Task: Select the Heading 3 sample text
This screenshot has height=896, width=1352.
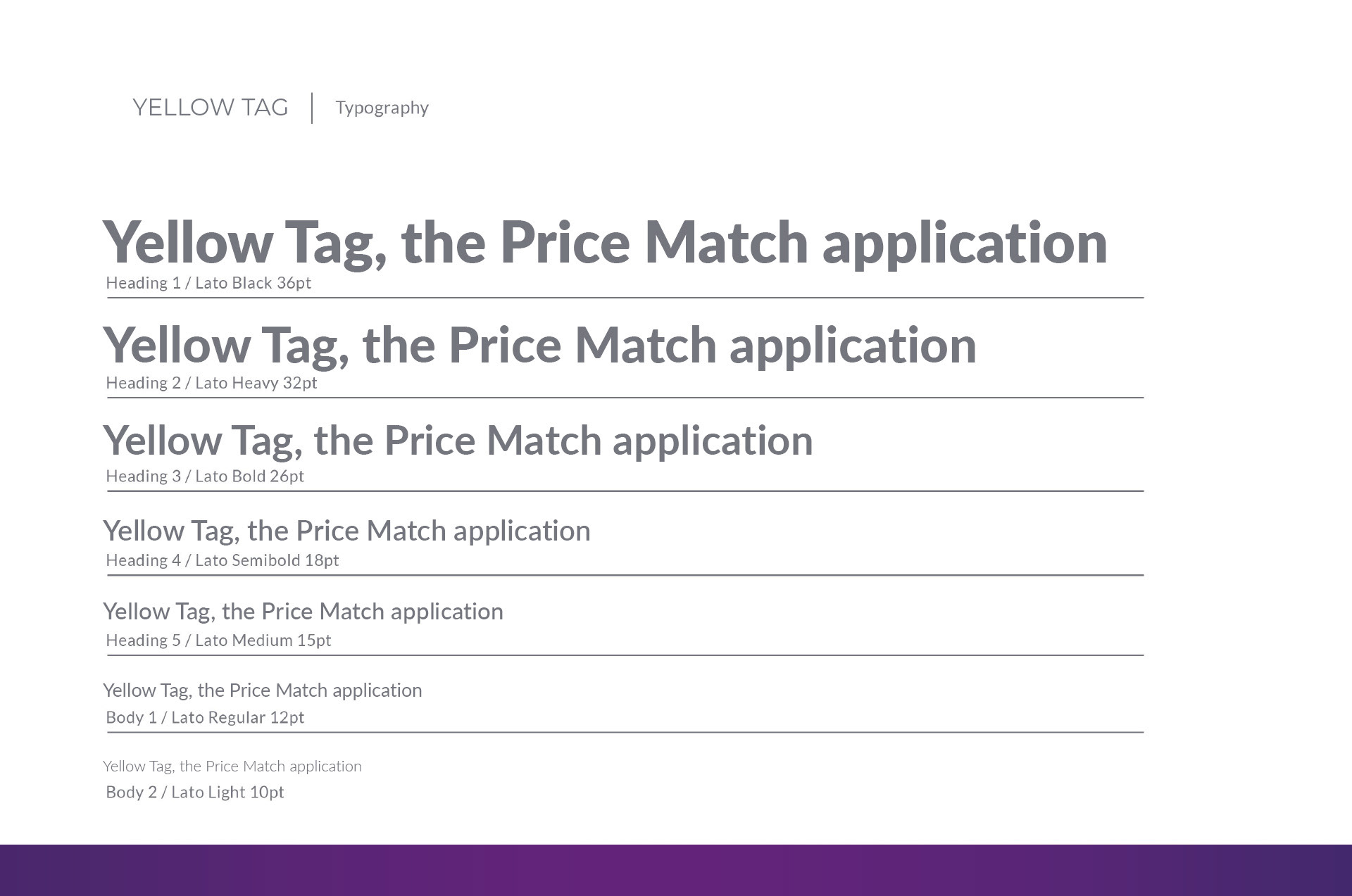Action: coord(458,441)
